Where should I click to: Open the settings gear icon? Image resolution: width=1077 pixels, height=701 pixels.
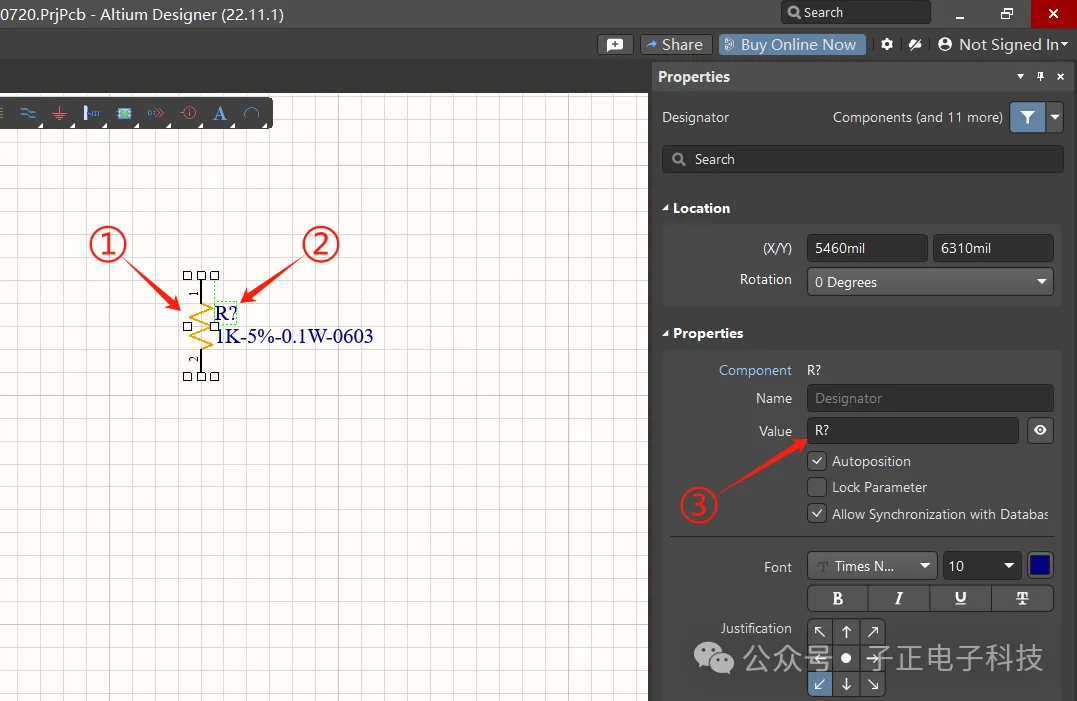pyautogui.click(x=887, y=44)
